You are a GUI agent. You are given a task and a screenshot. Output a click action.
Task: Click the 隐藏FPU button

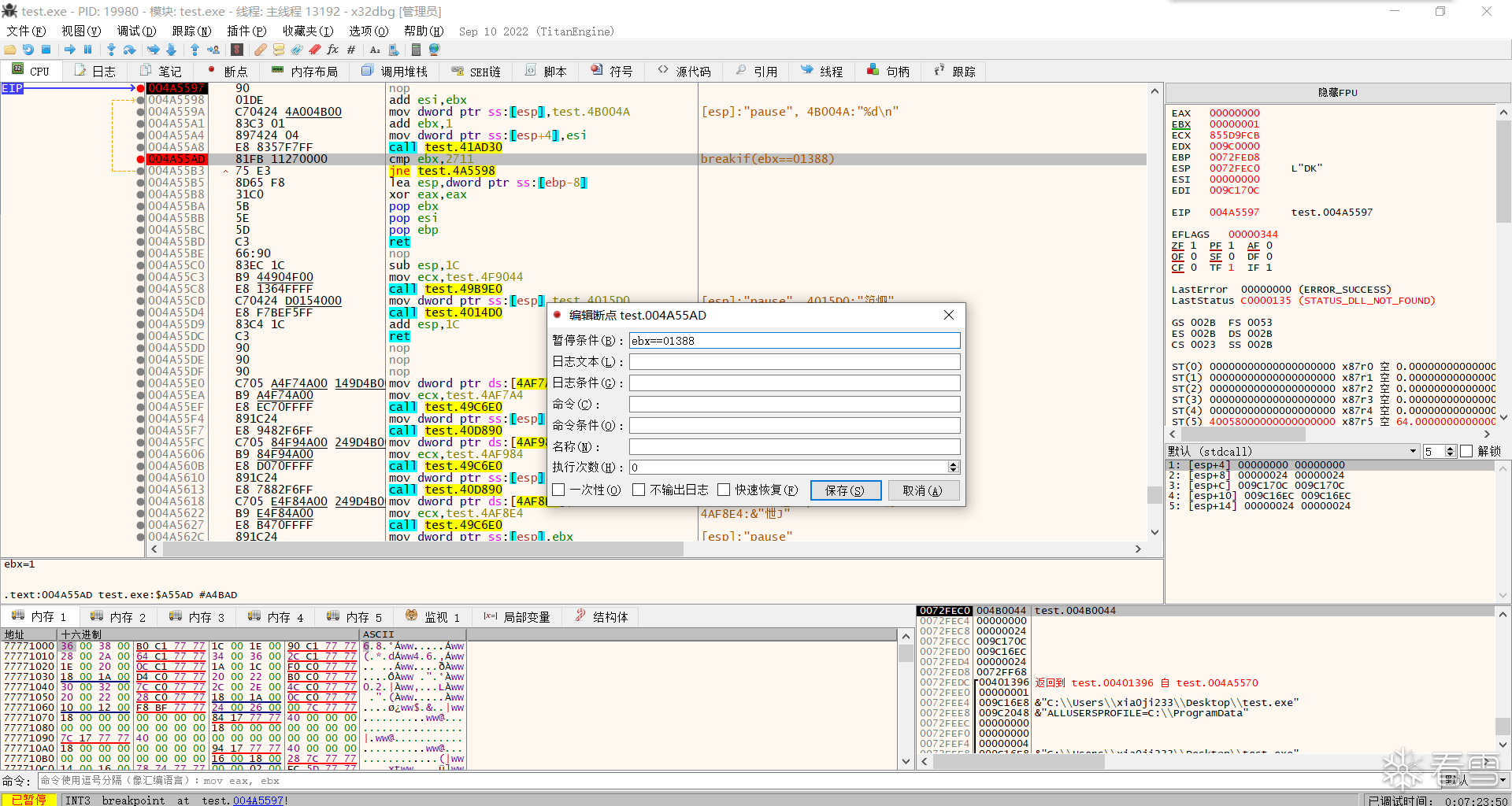coord(1338,92)
